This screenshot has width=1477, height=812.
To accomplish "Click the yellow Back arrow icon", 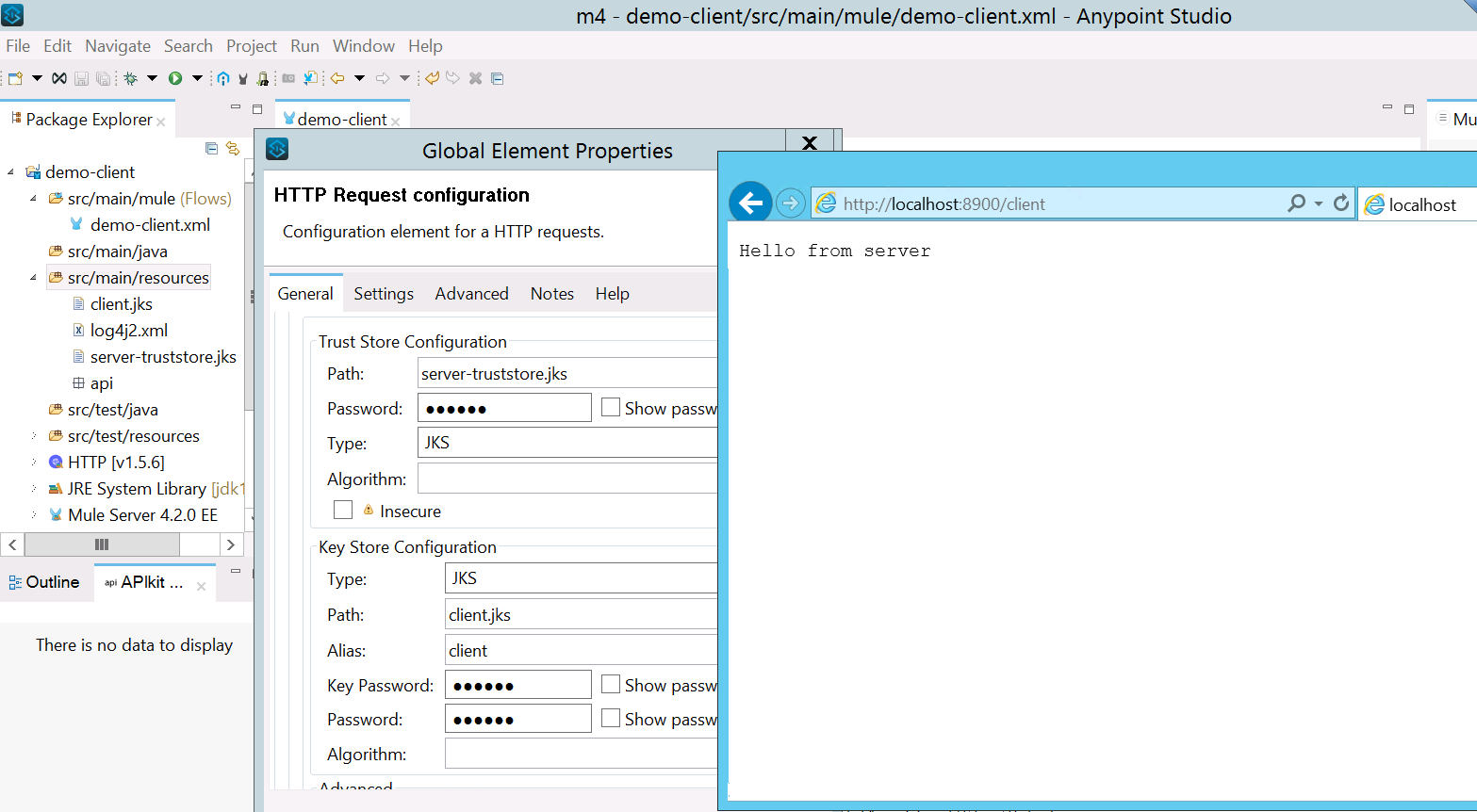I will [336, 78].
